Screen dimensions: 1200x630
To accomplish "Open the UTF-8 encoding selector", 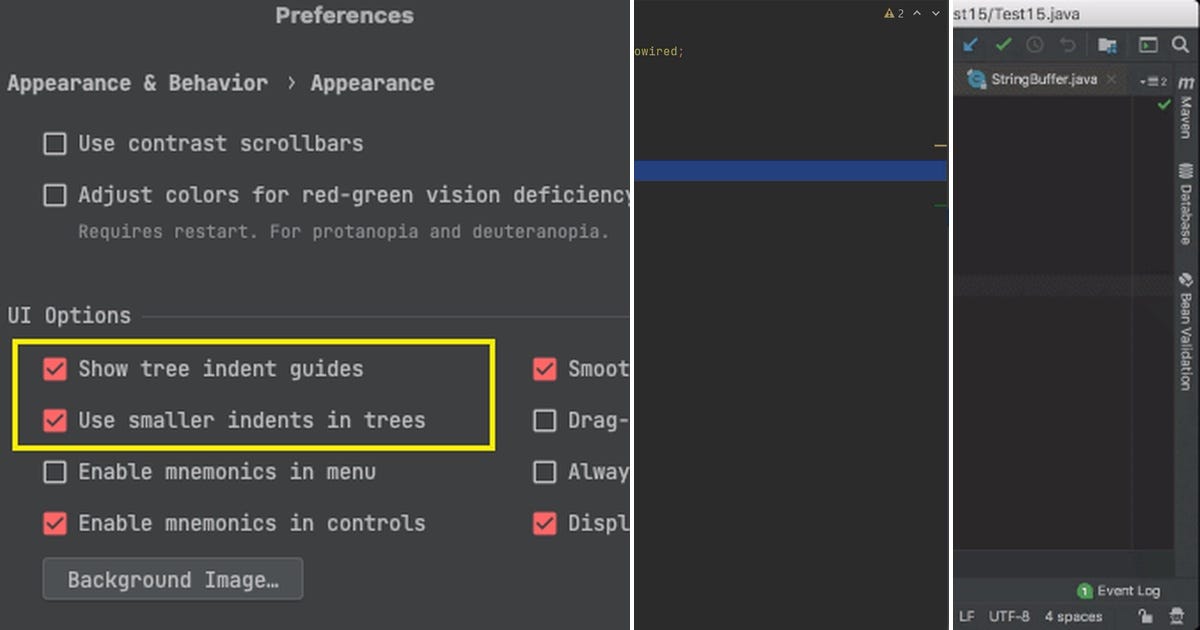I will coord(1009,616).
